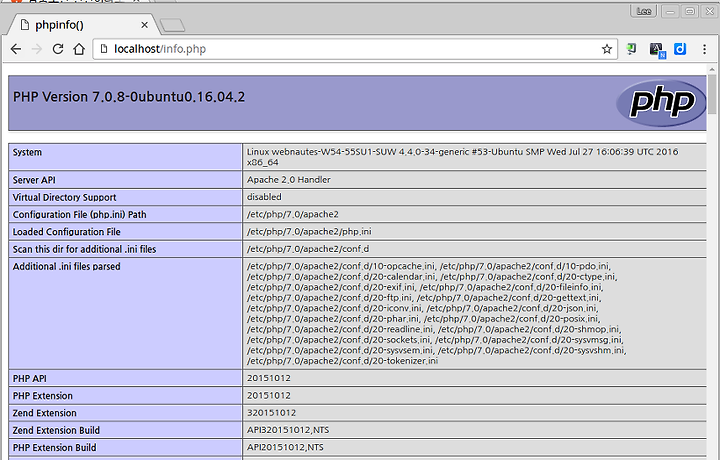
Task: Maximize the browser window
Action: pyautogui.click(x=690, y=11)
